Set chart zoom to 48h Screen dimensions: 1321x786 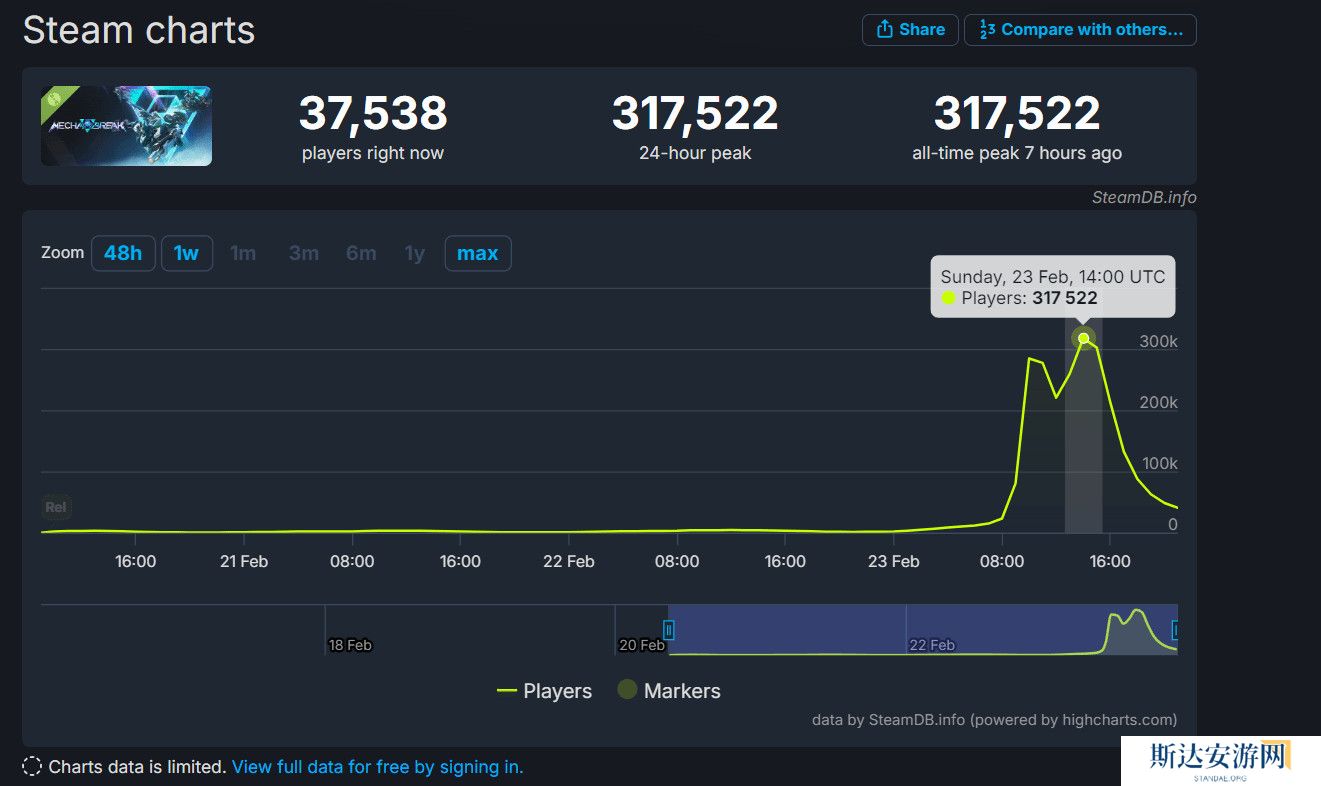123,253
